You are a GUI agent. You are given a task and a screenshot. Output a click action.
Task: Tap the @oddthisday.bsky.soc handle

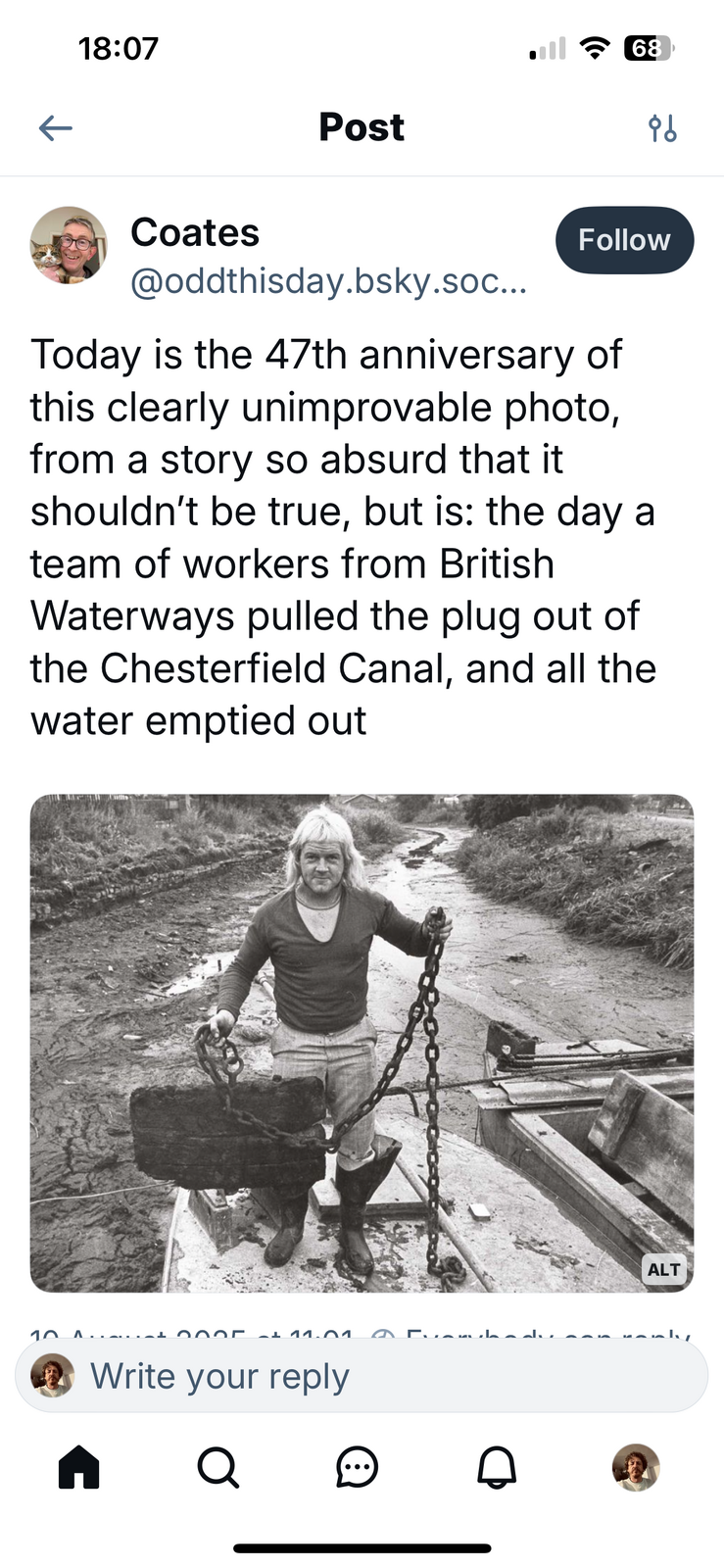(328, 282)
